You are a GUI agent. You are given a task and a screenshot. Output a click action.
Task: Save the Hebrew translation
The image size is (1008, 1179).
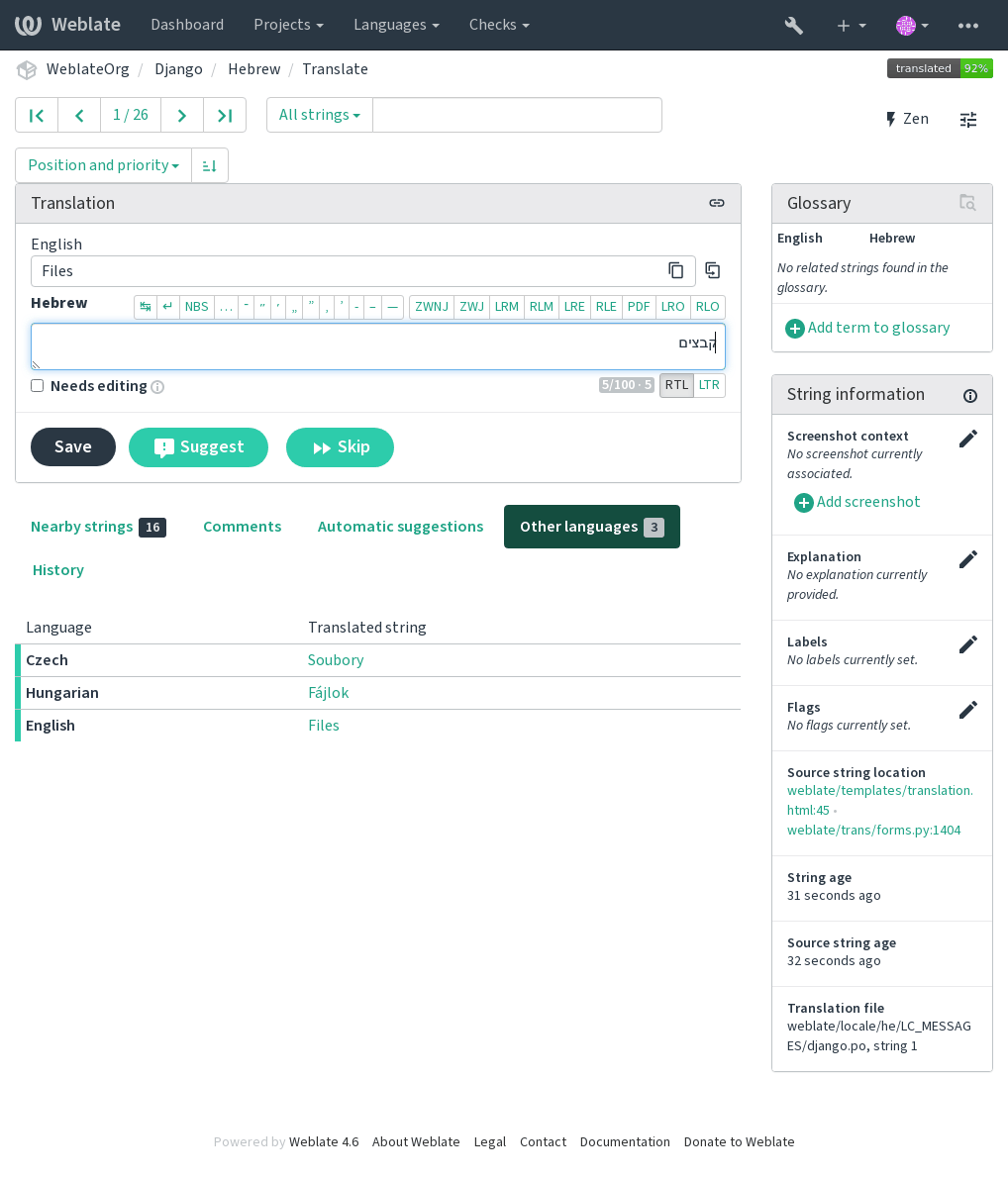click(x=73, y=447)
